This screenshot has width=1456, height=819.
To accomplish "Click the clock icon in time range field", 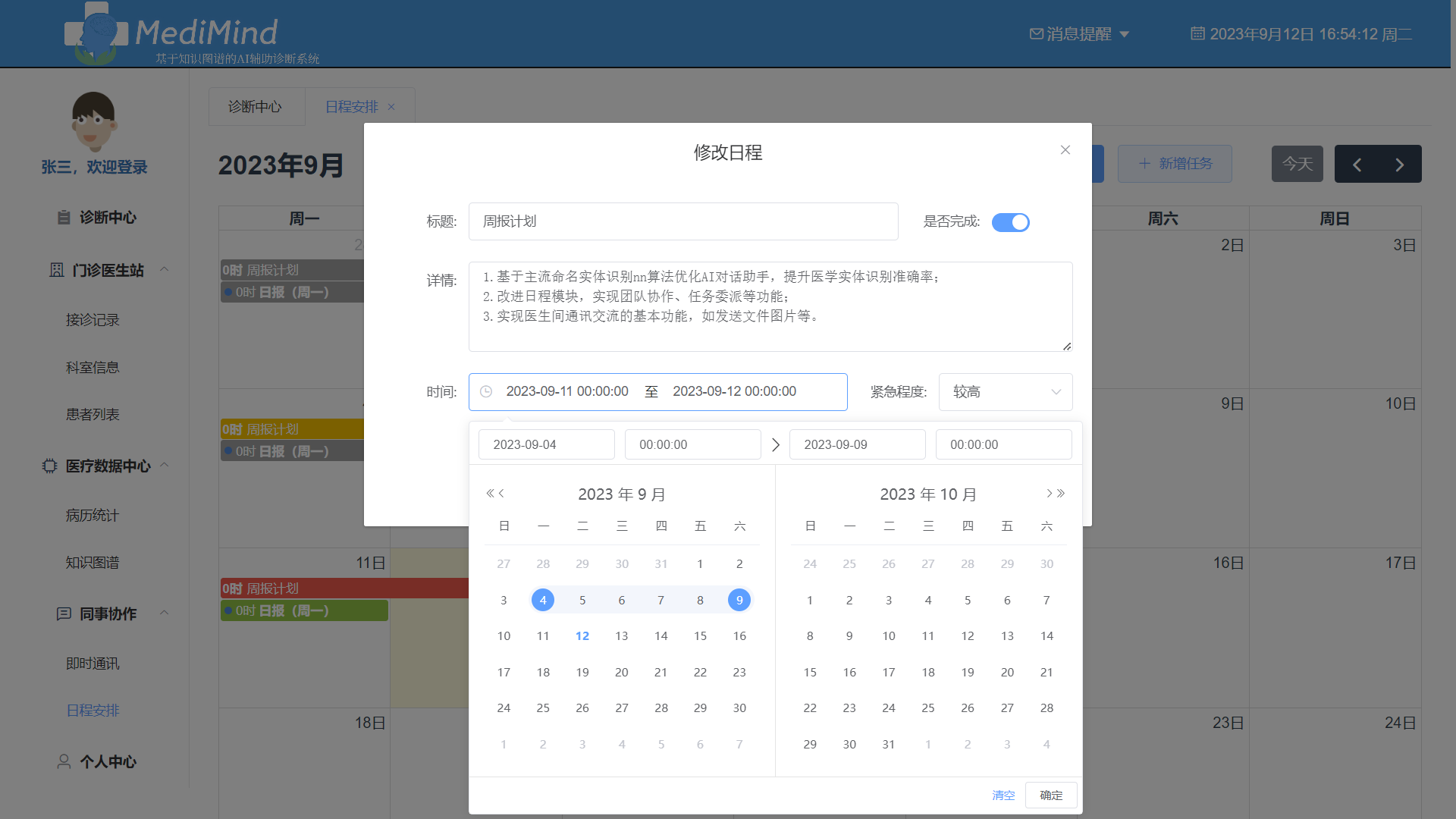I will [486, 391].
